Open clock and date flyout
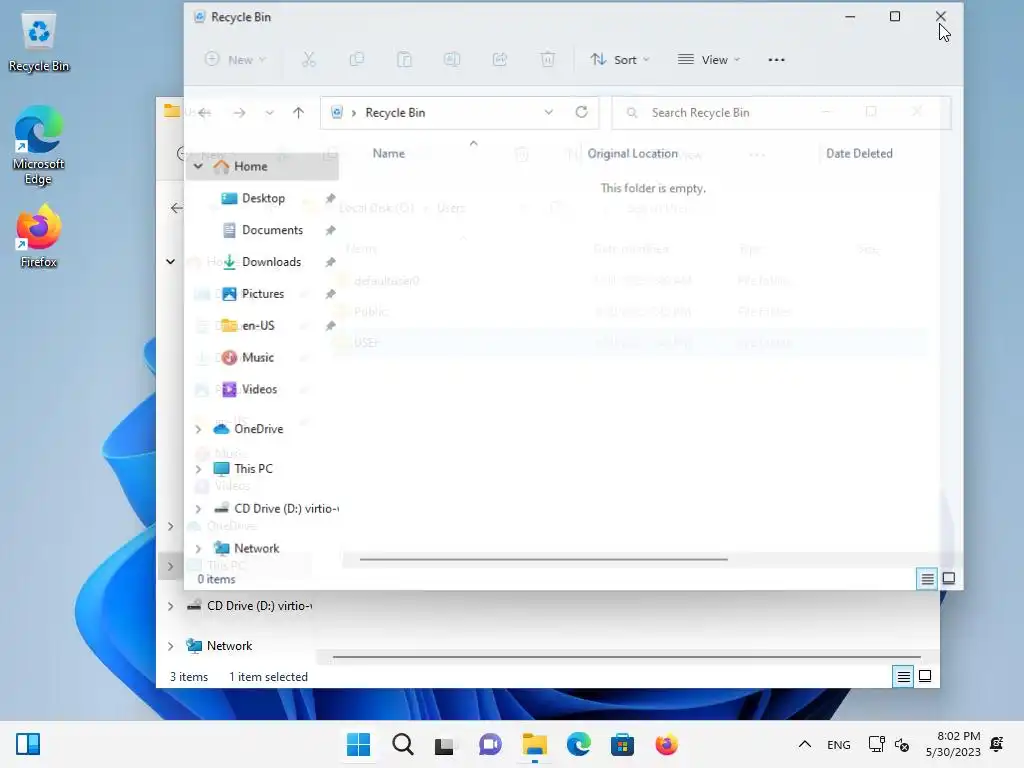 pos(953,744)
